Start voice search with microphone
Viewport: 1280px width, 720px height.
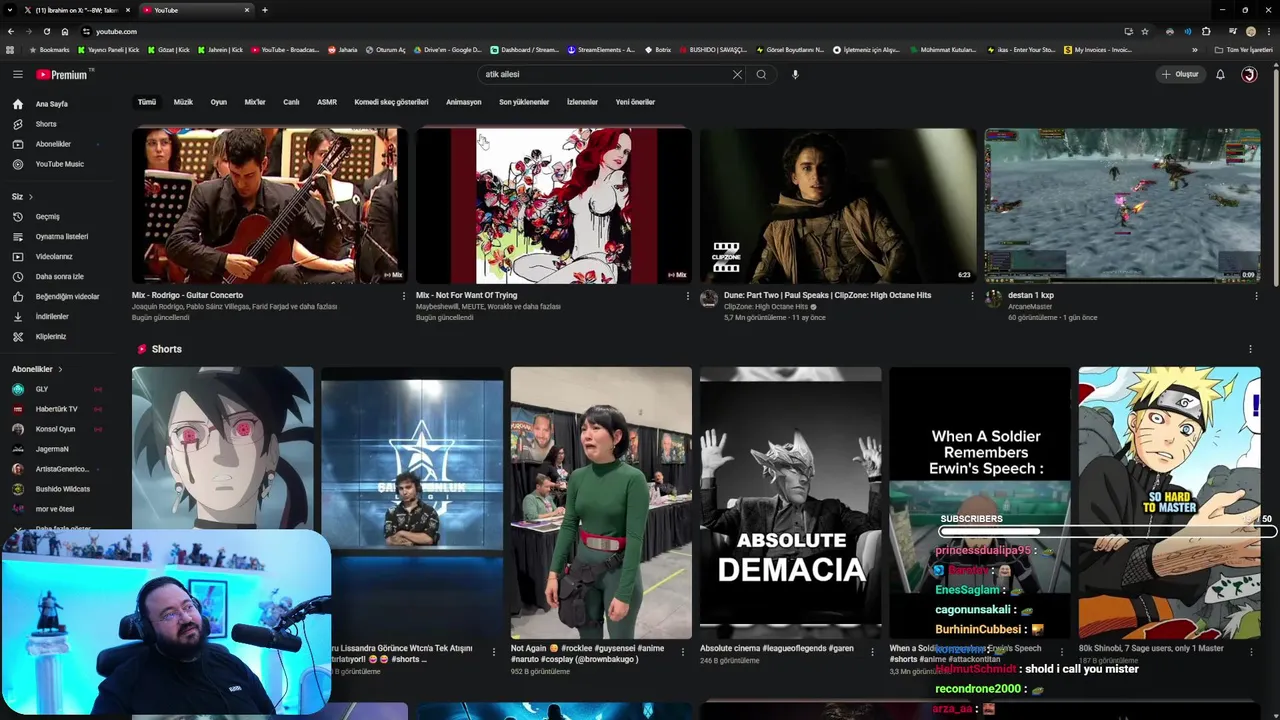795,74
